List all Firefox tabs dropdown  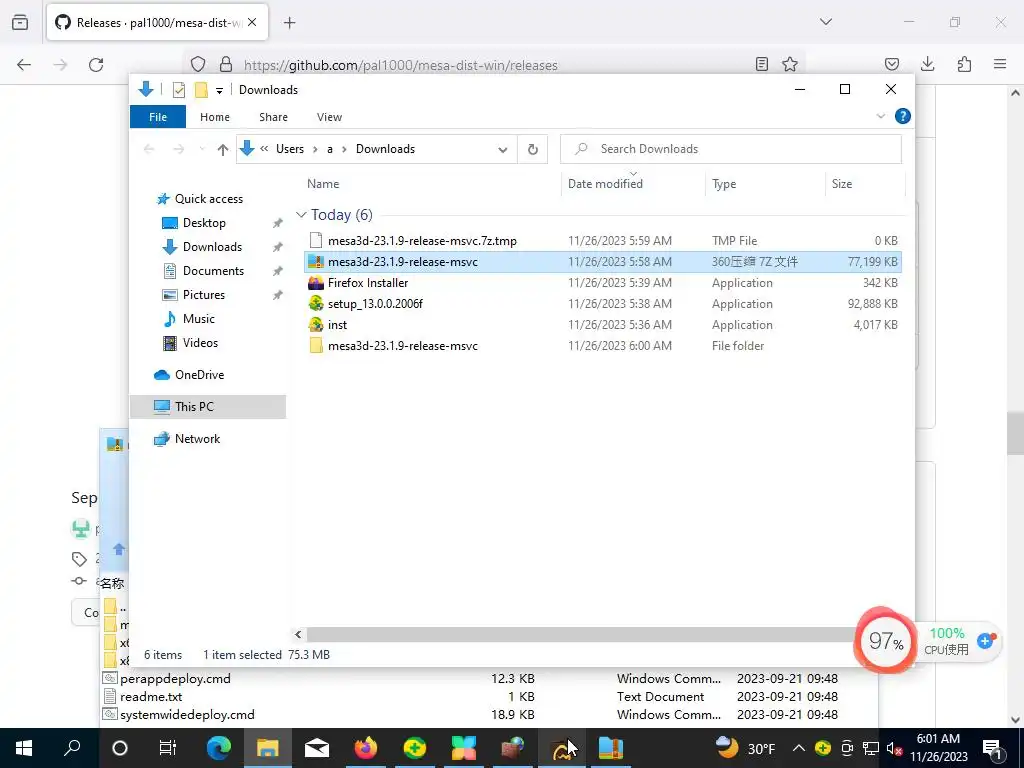tap(826, 22)
